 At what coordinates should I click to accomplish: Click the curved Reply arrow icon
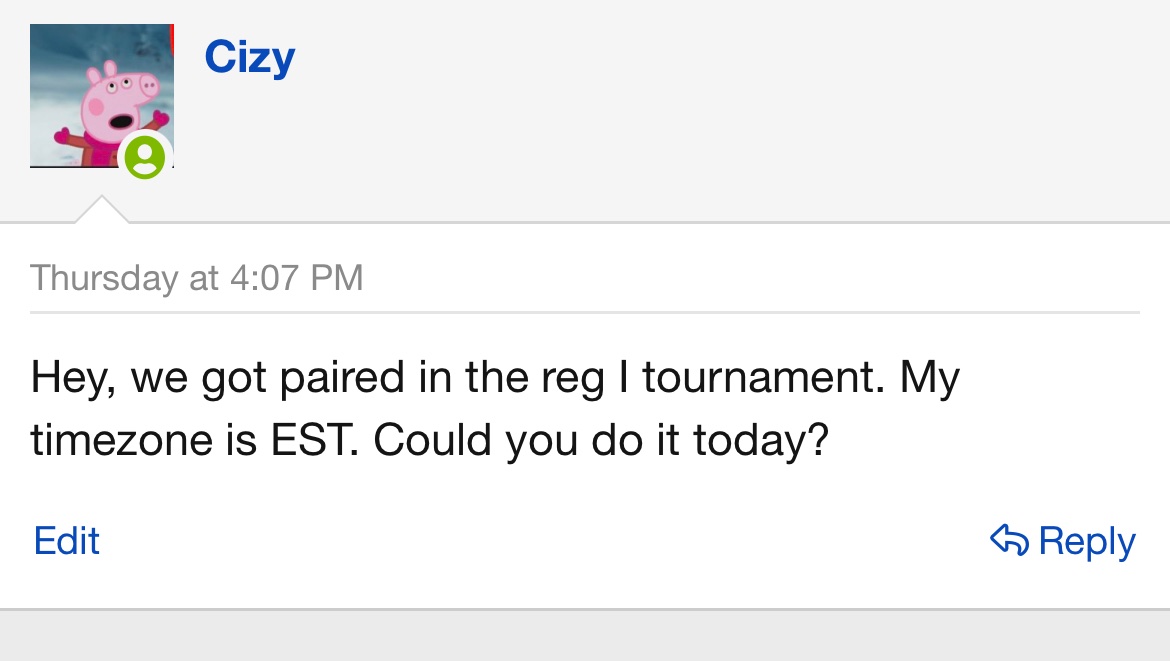(x=1010, y=540)
